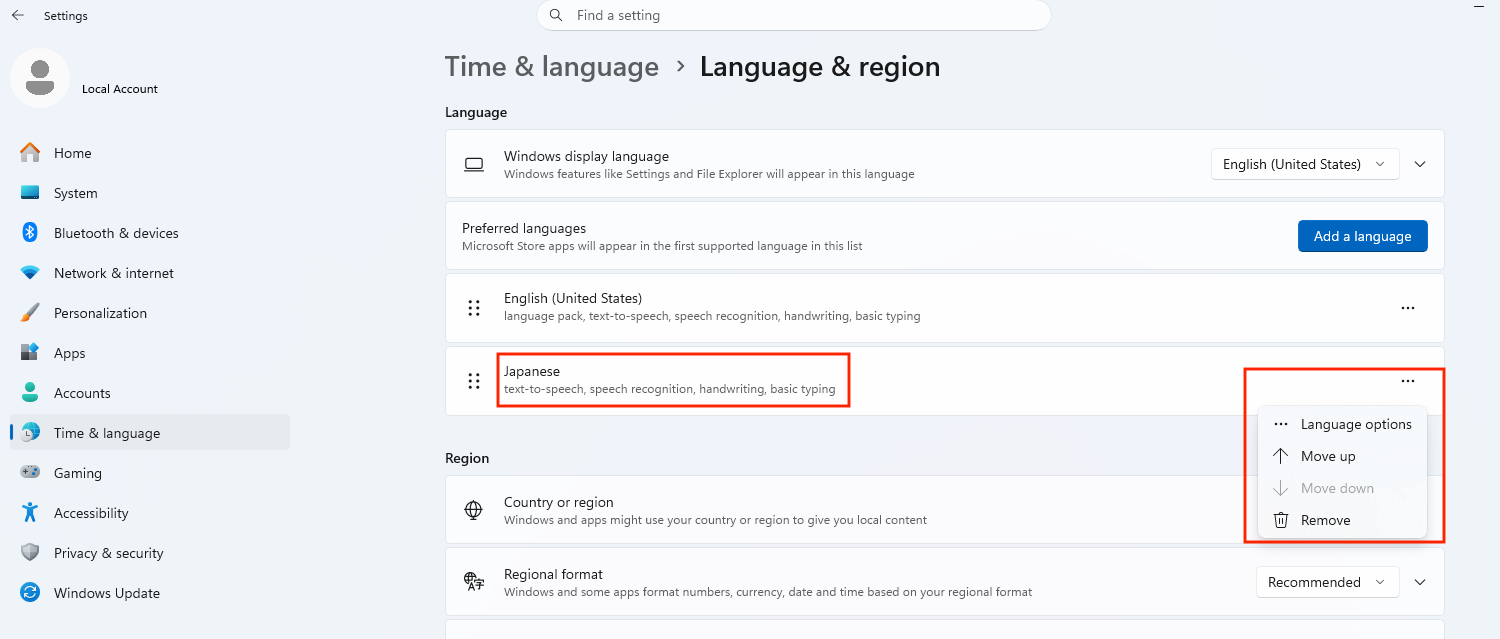The height and width of the screenshot is (639, 1500).
Task: Expand the Regional format section chevron
Action: 1420,582
